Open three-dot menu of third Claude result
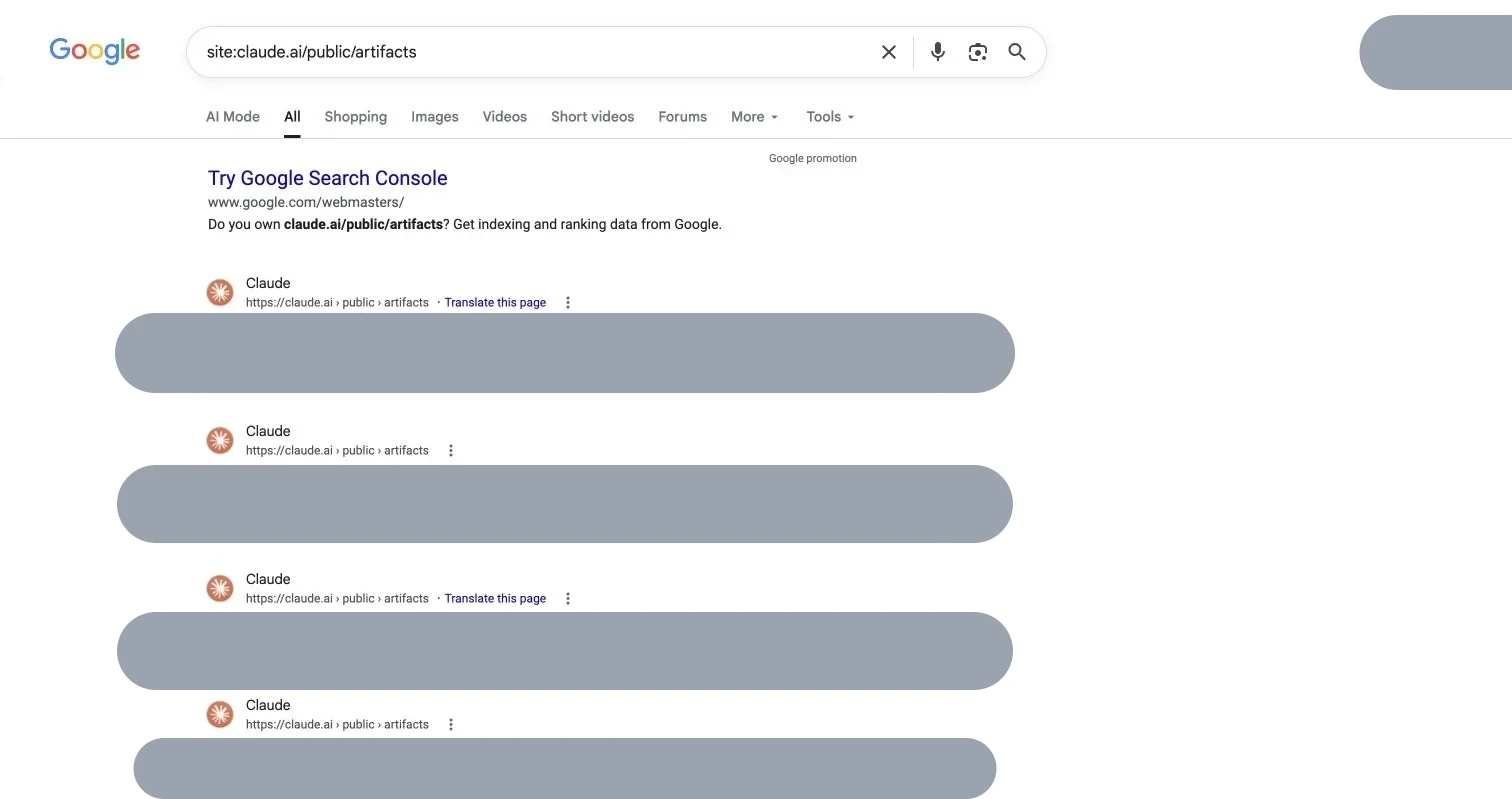This screenshot has width=1512, height=799. [568, 598]
